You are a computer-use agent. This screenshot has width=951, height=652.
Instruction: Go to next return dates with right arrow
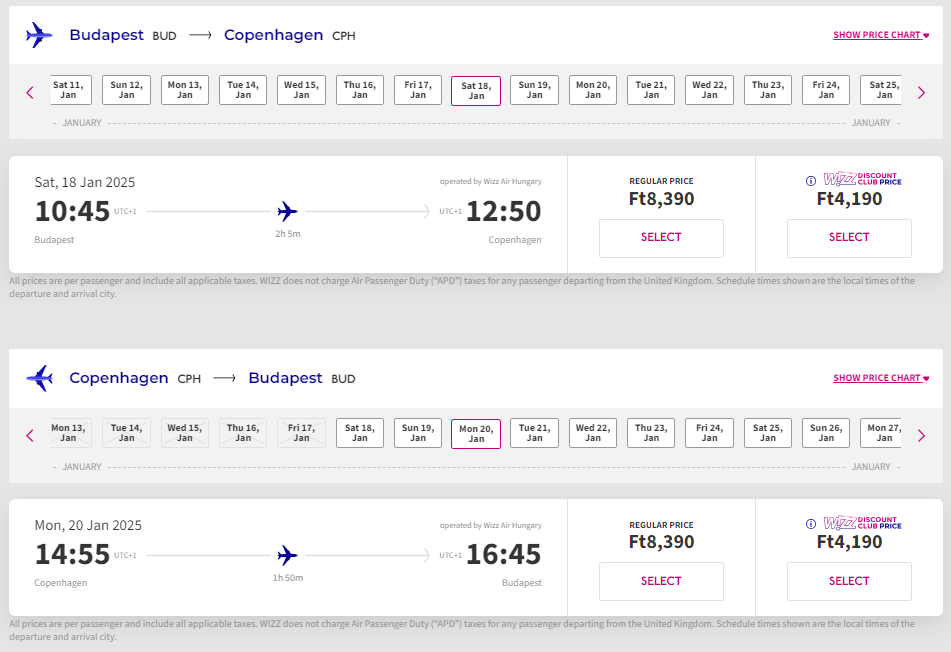pyautogui.click(x=921, y=435)
